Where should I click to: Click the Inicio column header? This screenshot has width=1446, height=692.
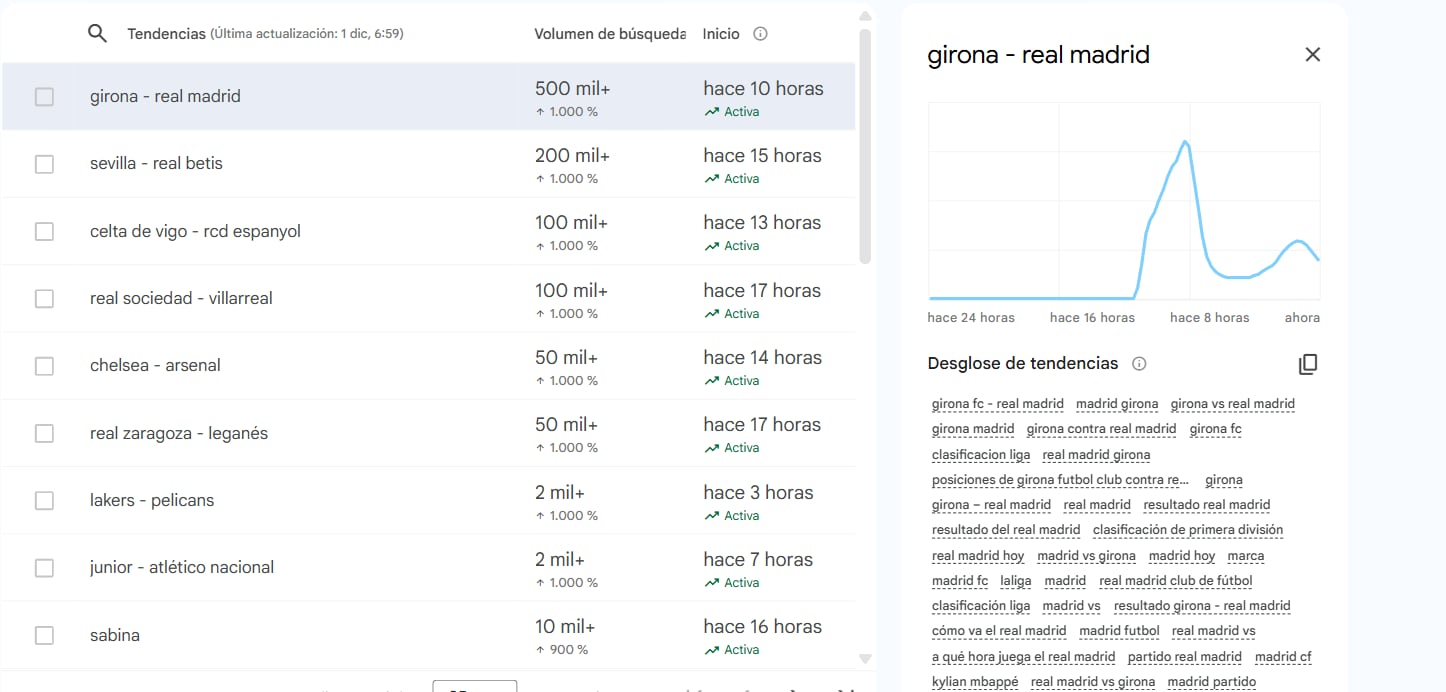coord(721,34)
